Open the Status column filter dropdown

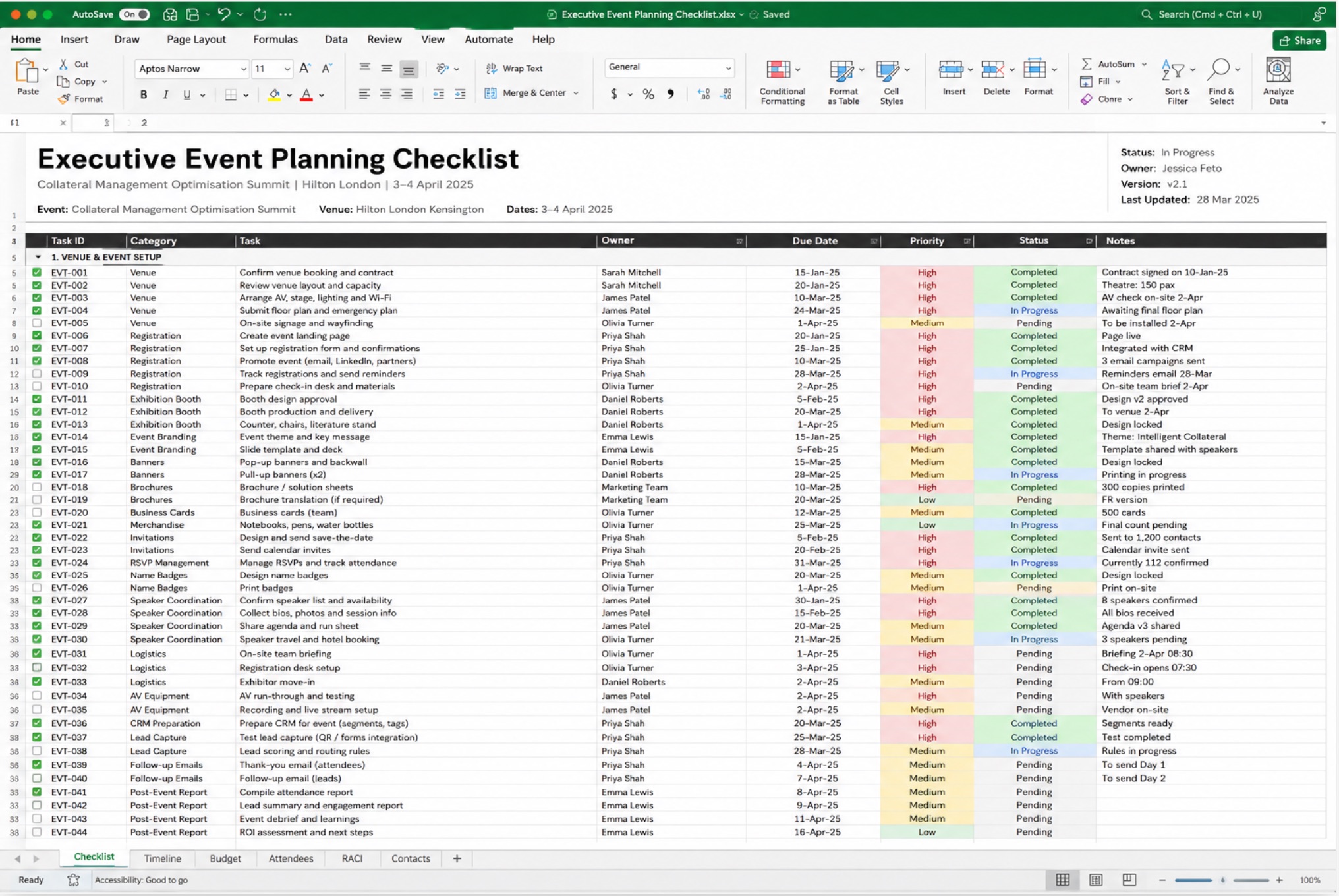[x=1089, y=242]
